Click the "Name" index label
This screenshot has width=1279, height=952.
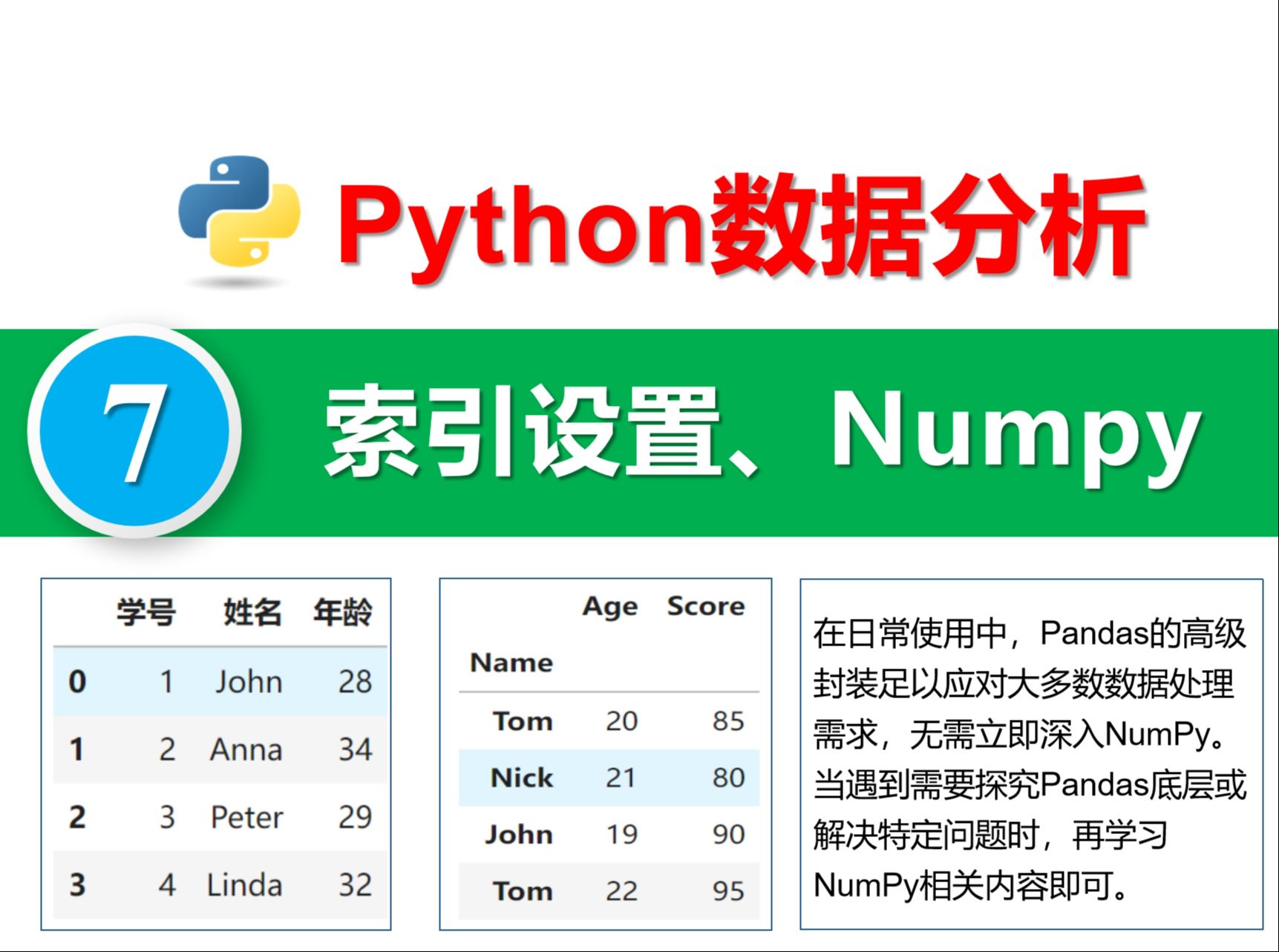click(511, 662)
